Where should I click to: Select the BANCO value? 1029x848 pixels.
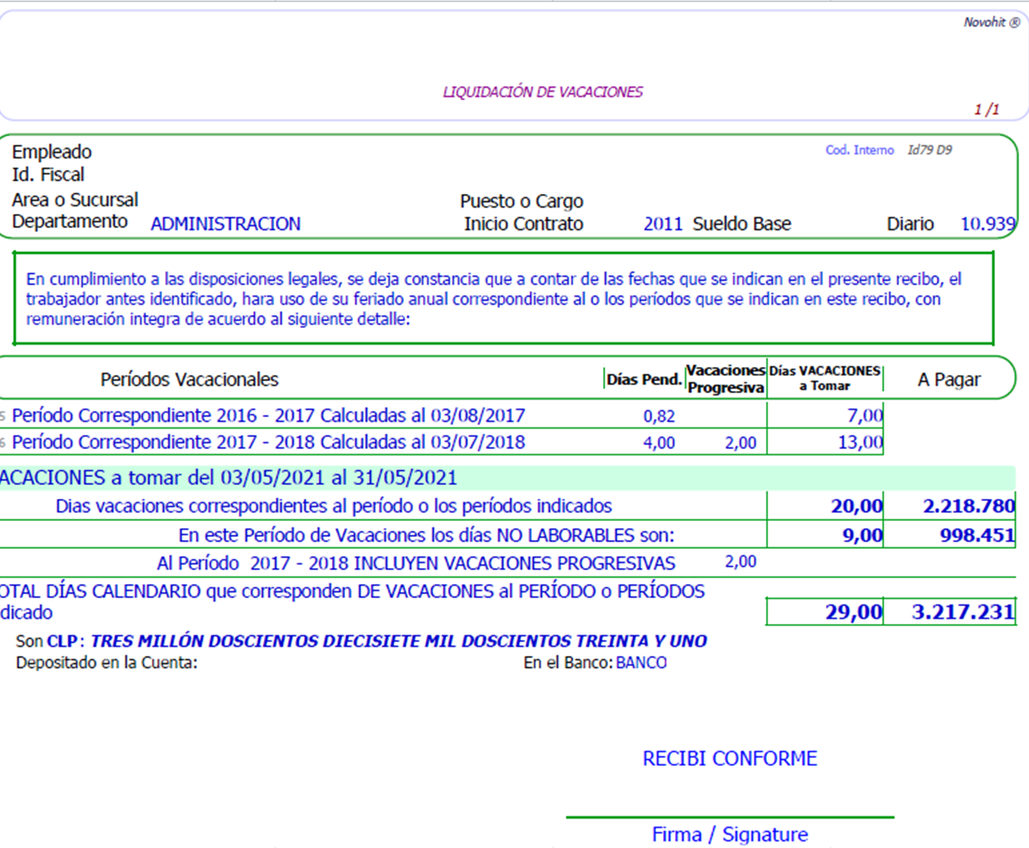tap(641, 663)
